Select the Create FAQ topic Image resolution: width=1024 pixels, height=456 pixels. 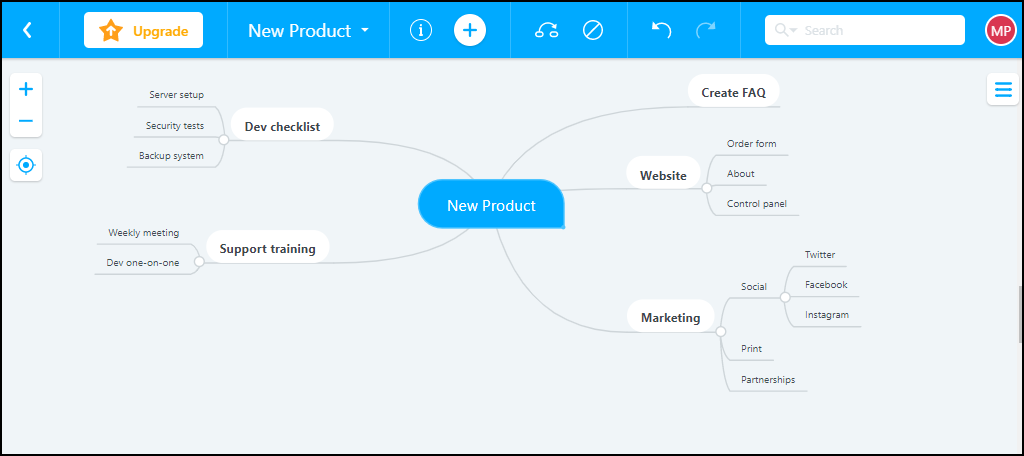click(x=733, y=92)
